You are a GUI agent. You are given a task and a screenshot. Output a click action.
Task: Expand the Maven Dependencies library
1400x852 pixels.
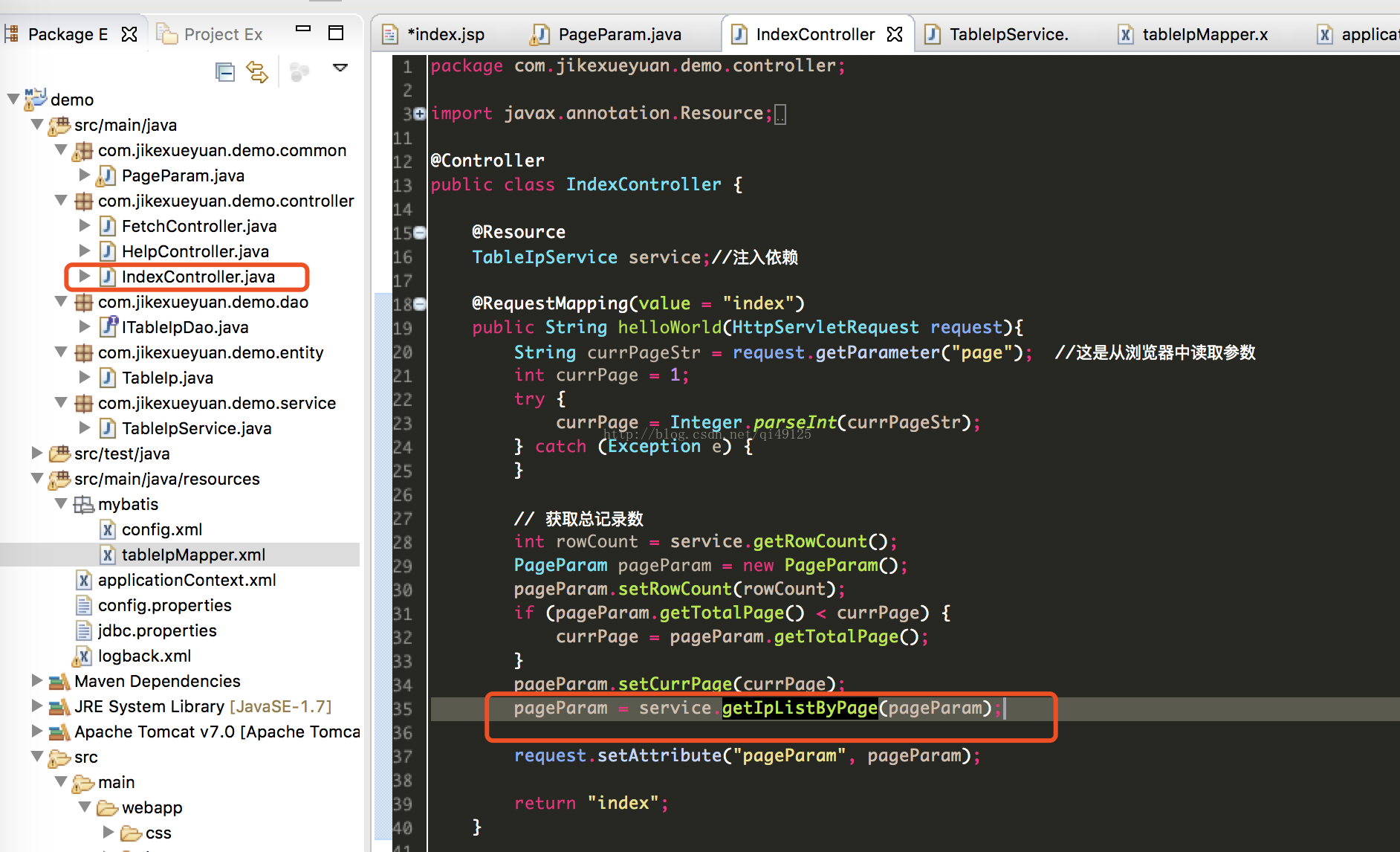coord(36,680)
